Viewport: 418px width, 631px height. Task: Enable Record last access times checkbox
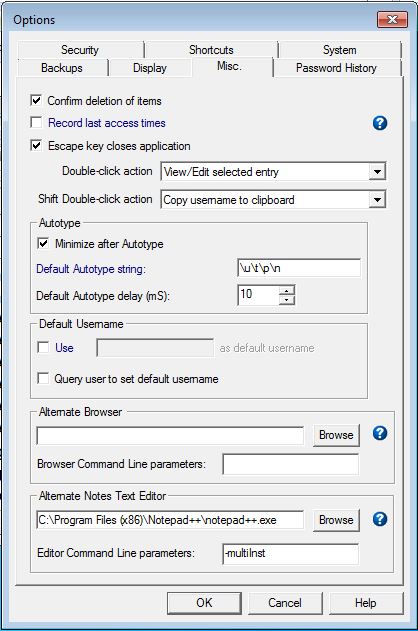36,122
